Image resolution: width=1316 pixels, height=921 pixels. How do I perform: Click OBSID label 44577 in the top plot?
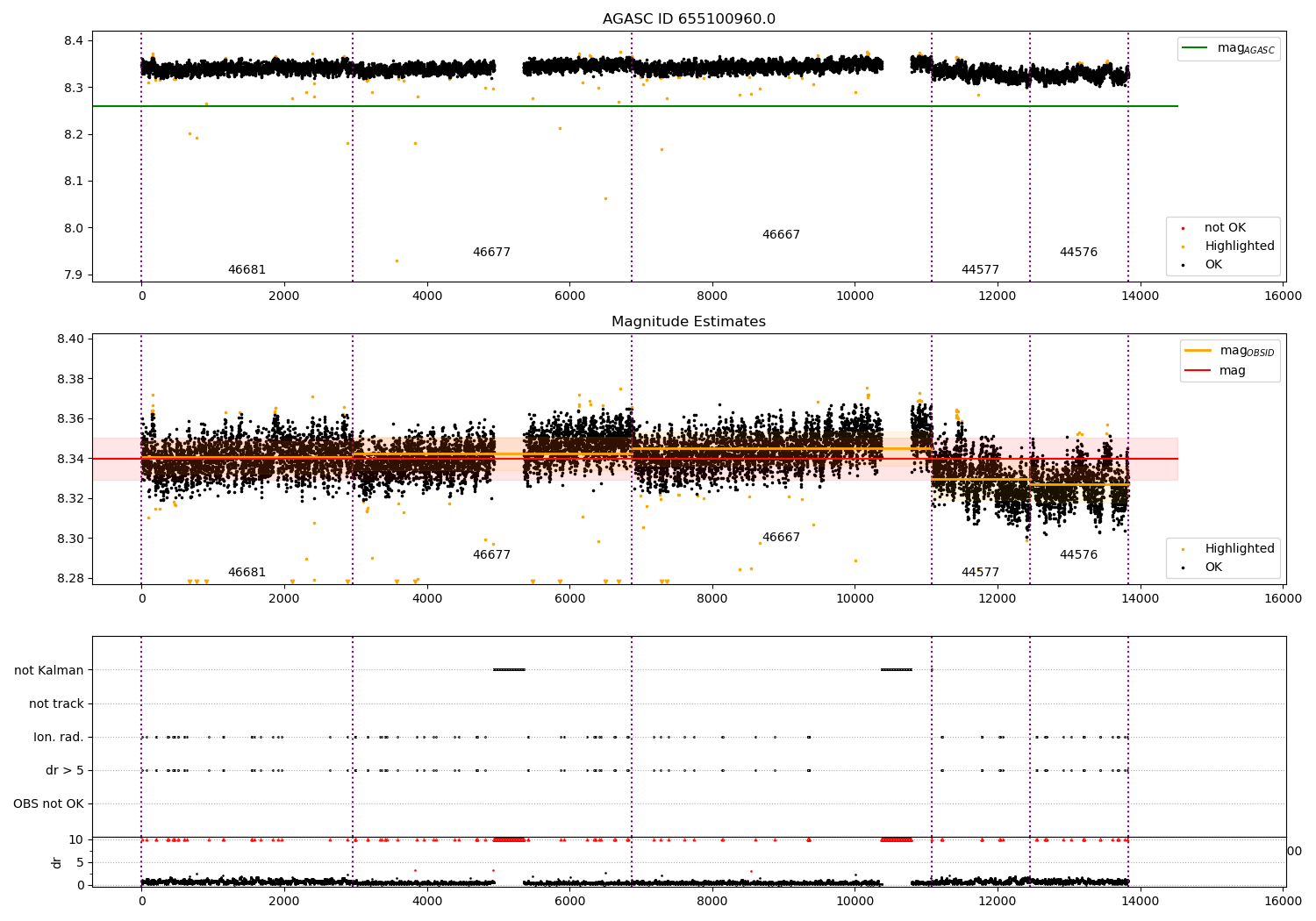(980, 270)
